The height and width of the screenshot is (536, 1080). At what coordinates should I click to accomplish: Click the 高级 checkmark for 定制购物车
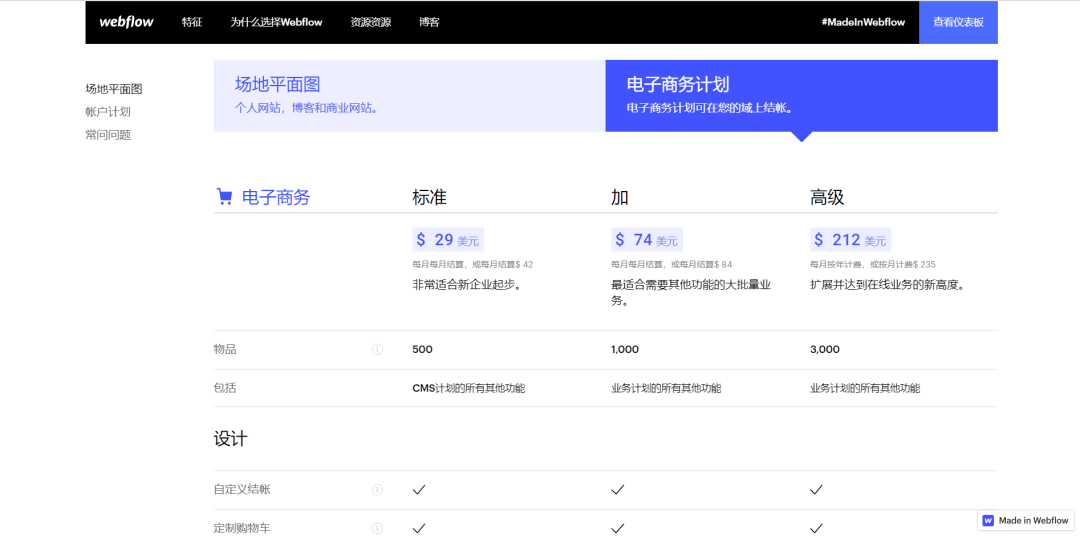tap(816, 528)
